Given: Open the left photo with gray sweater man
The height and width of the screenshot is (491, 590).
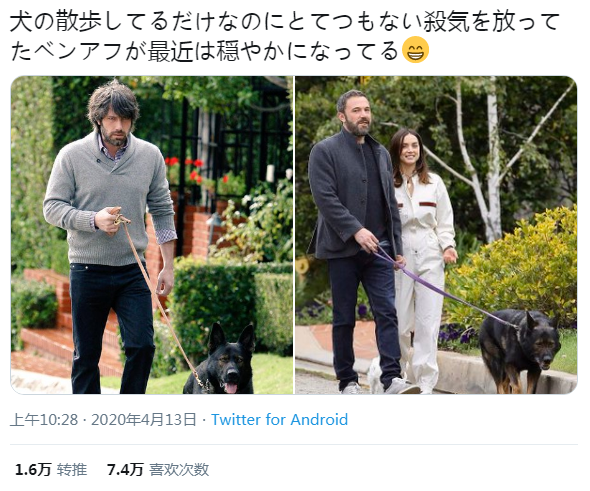Looking at the screenshot, I should 152,235.
